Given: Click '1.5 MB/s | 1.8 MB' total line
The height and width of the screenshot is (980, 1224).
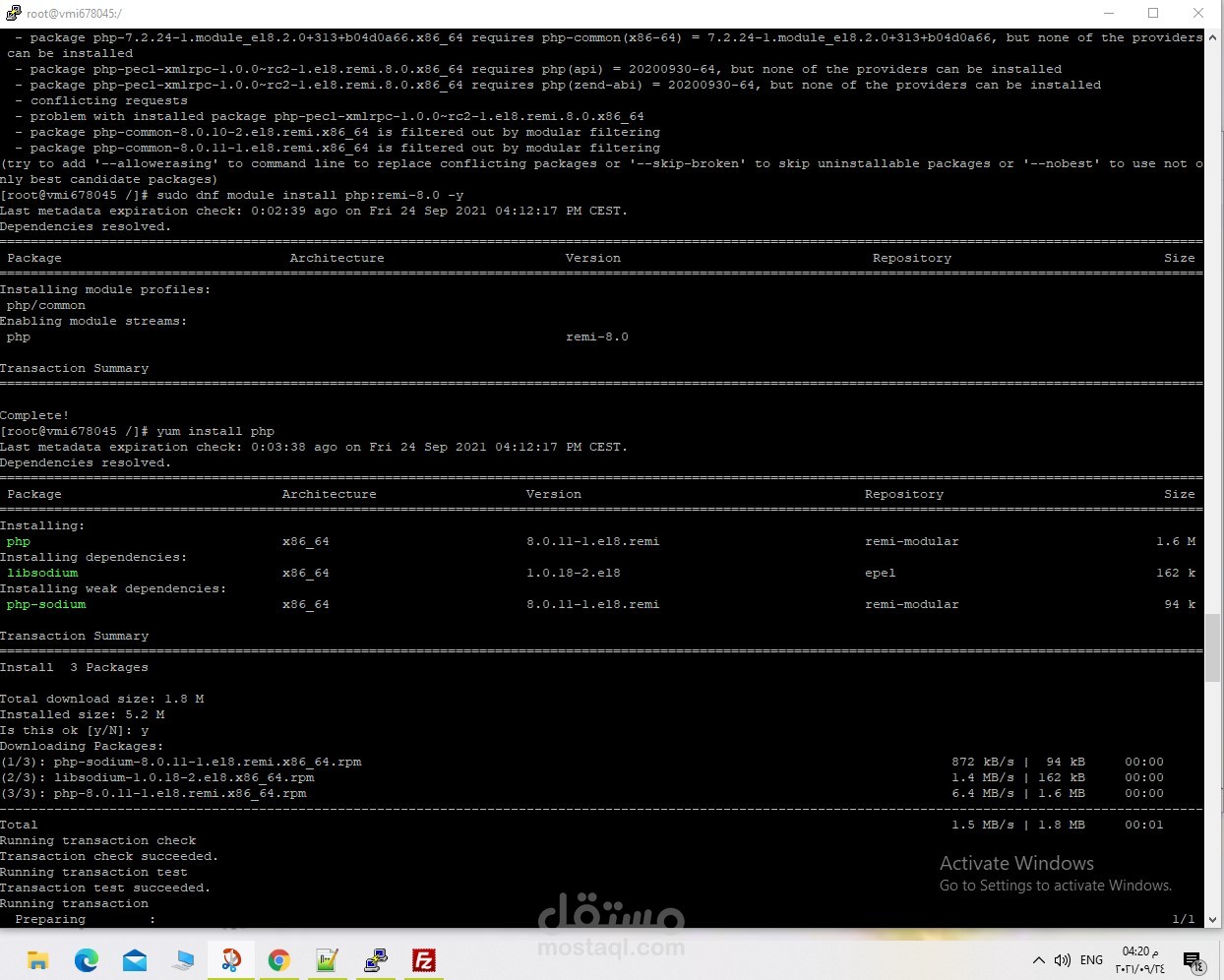Looking at the screenshot, I should pyautogui.click(x=1018, y=825).
